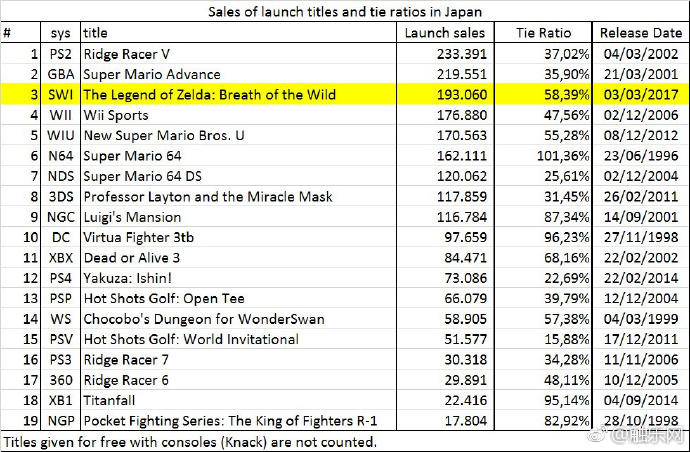690x452 pixels.
Task: Select the Yakuza: Ishin! cell
Action: 239,278
